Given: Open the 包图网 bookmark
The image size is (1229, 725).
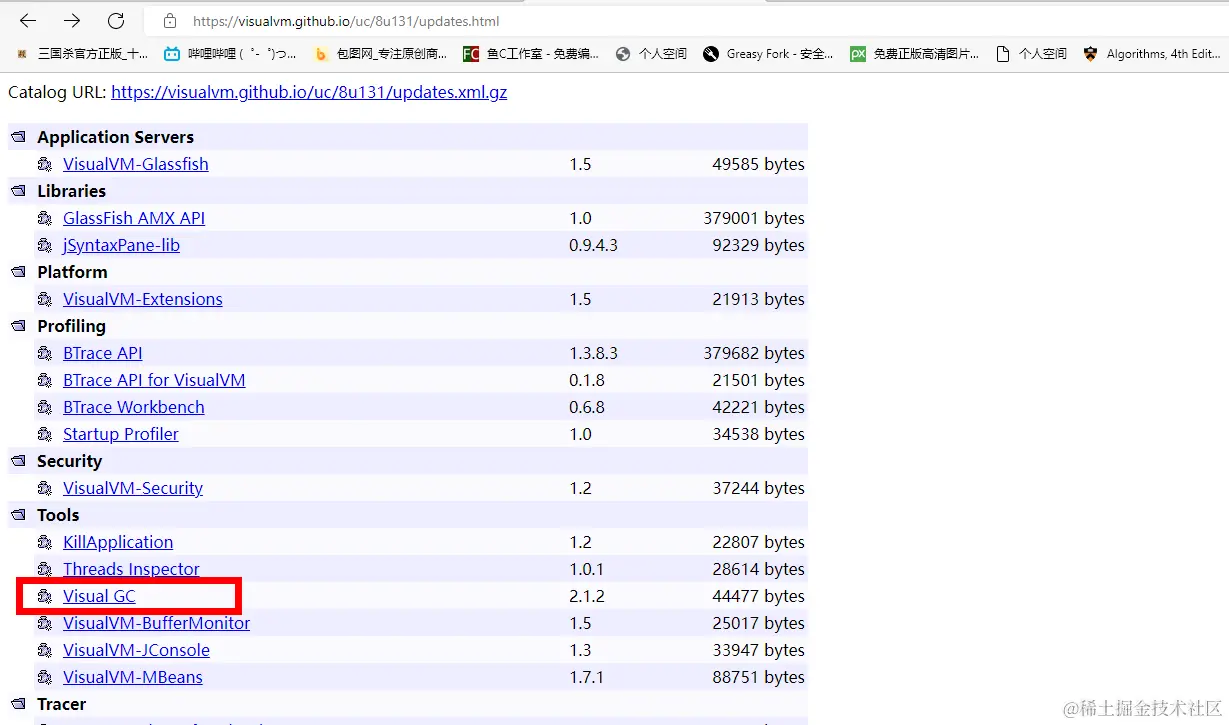Looking at the screenshot, I should coord(380,54).
